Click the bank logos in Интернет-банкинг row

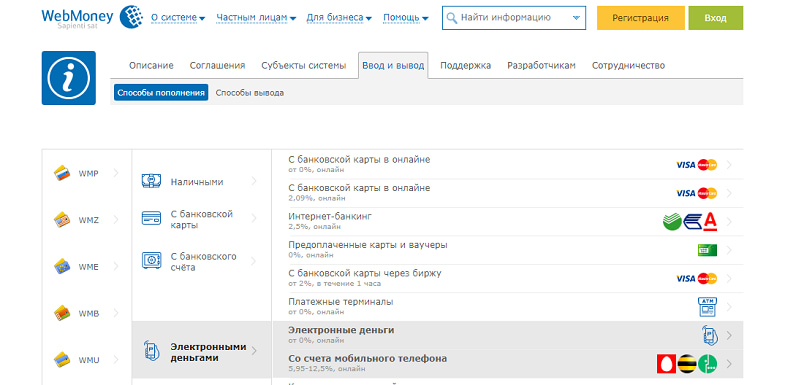click(x=690, y=221)
